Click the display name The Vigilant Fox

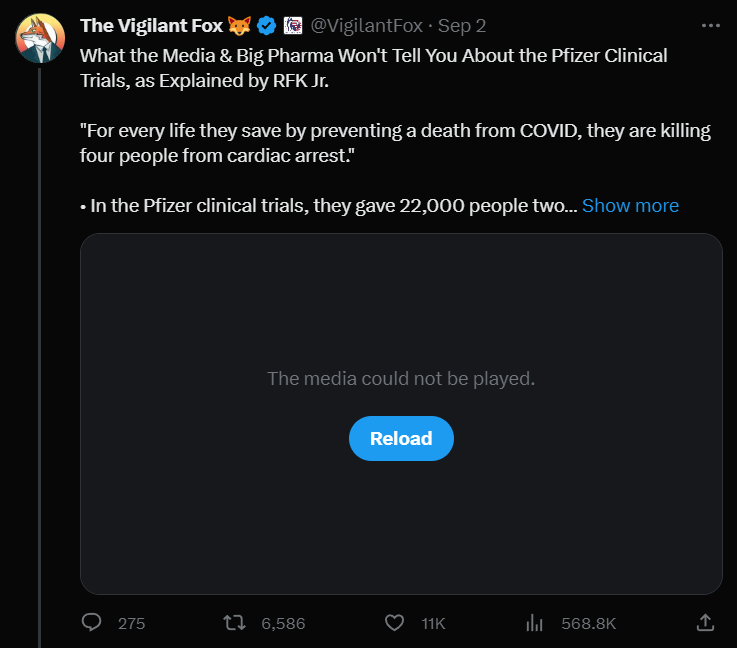coord(151,25)
